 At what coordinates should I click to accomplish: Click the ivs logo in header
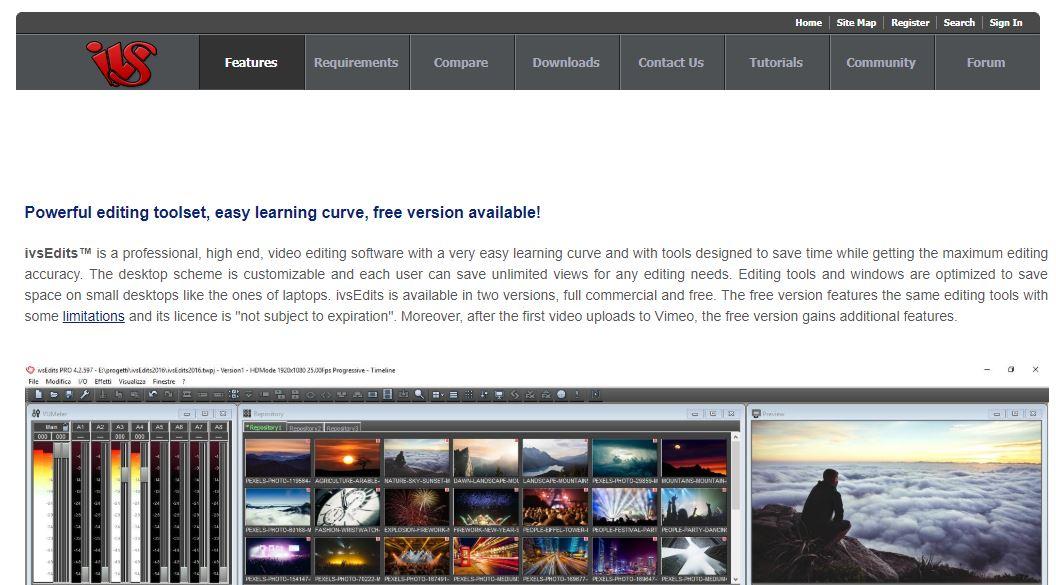pos(121,63)
